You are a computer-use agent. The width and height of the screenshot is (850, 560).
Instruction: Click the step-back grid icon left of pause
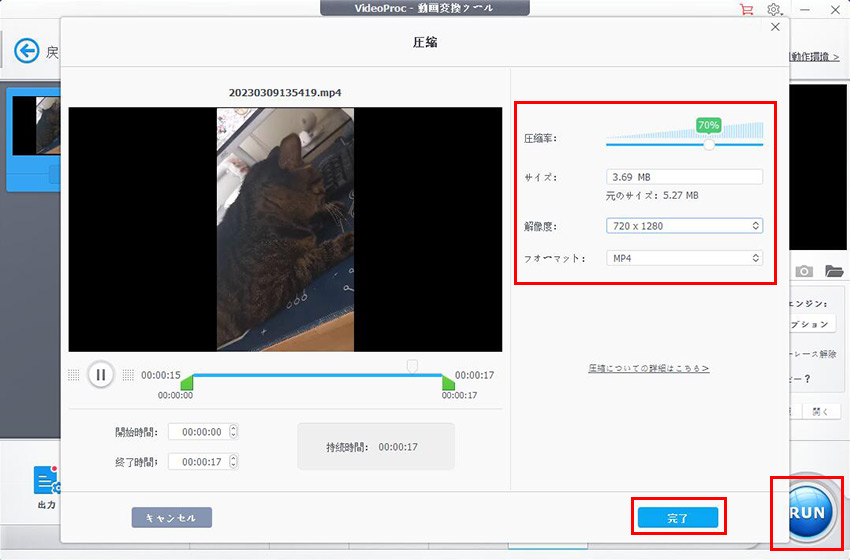(74, 375)
